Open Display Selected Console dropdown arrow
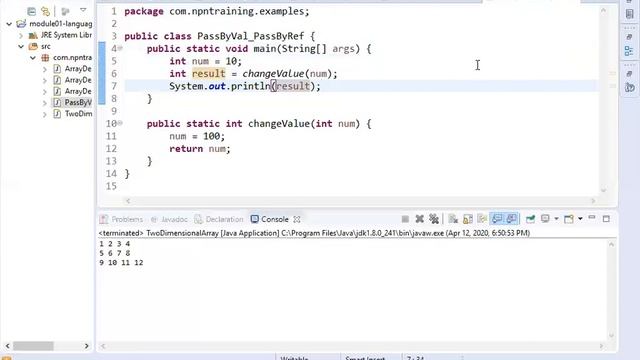This screenshot has height=360, width=640. click(x=556, y=219)
